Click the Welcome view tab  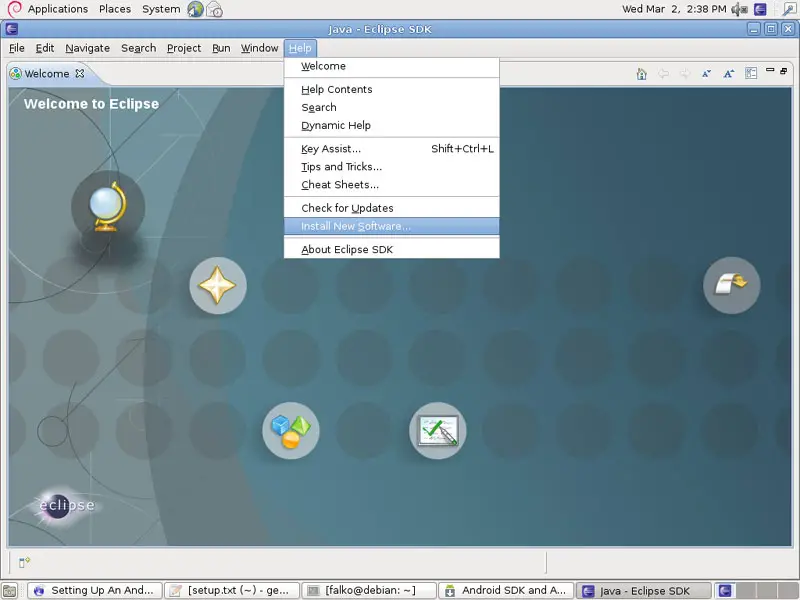47,73
